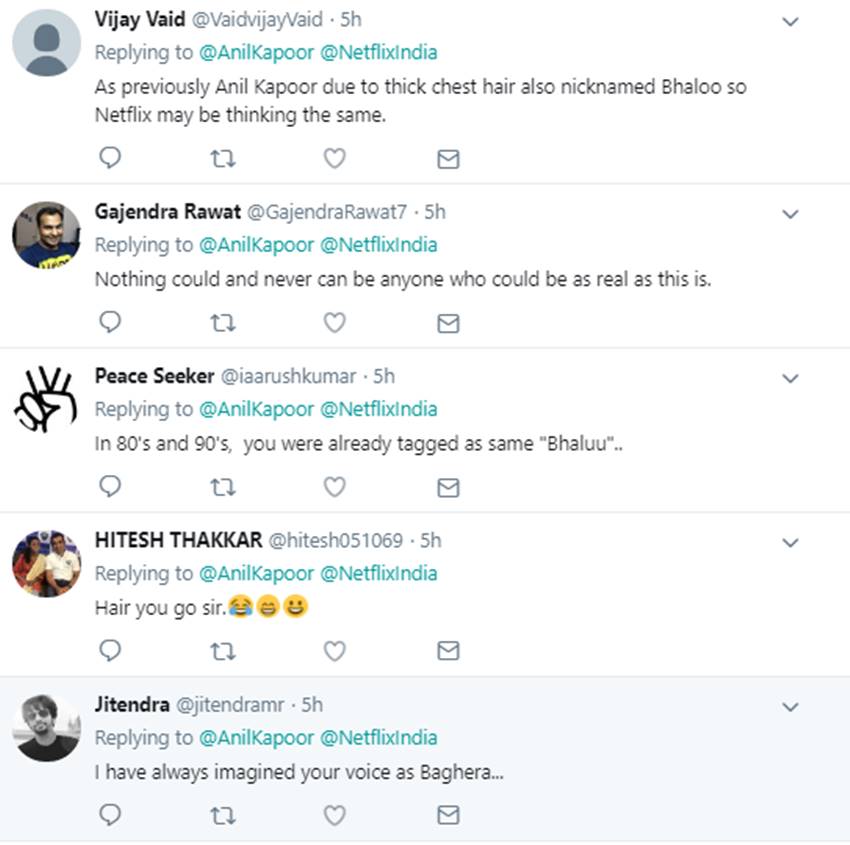Like Peace Seeker's tweet

[334, 486]
